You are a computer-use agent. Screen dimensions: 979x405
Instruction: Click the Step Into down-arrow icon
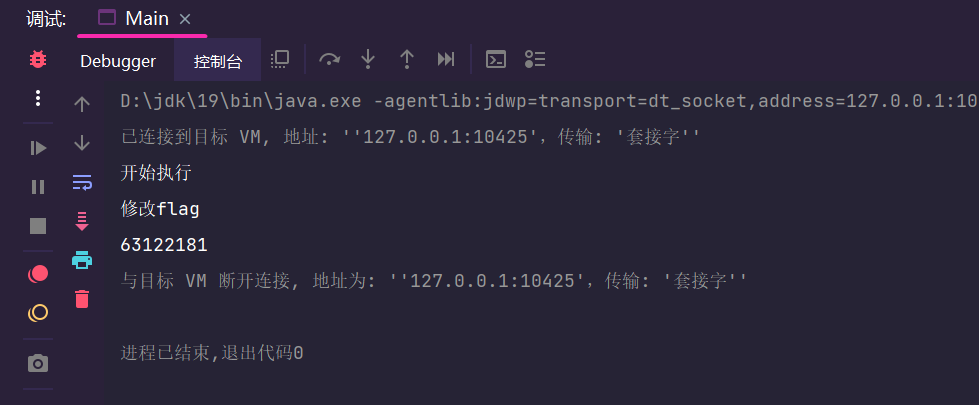point(368,59)
